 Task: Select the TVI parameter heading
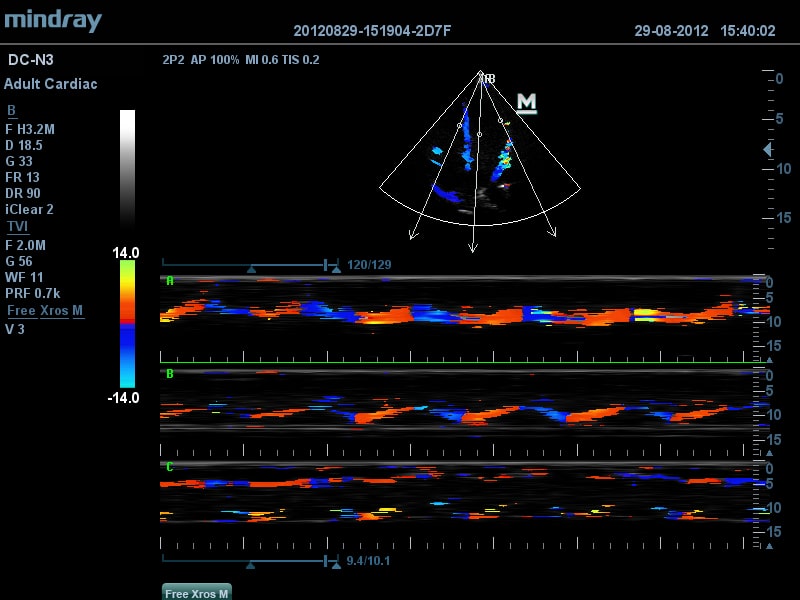coord(17,227)
